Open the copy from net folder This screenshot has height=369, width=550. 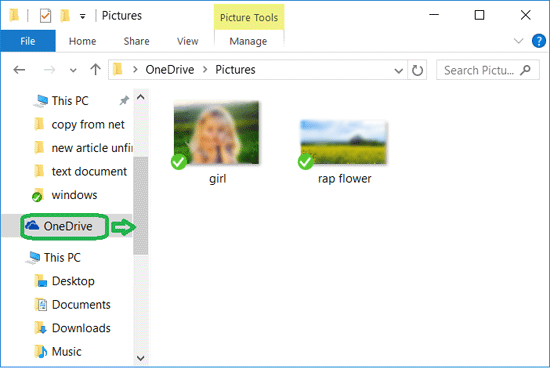point(79,124)
